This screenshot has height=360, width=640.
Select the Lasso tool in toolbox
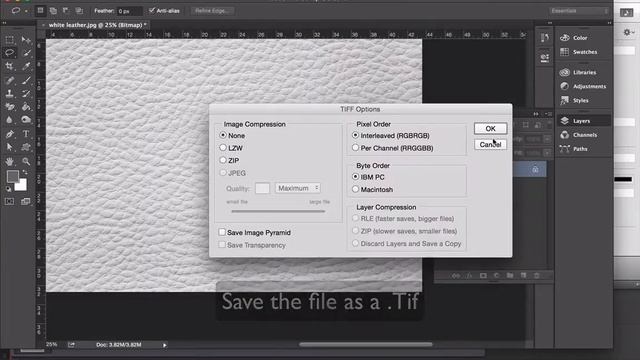coord(9,53)
